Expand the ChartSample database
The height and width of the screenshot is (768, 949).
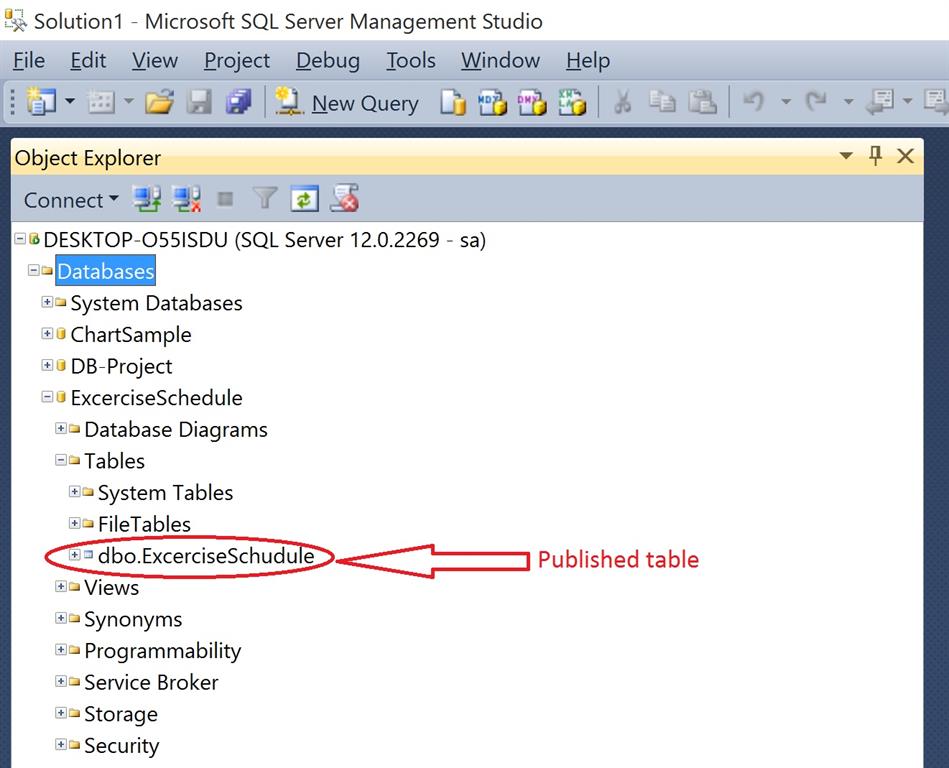click(x=47, y=333)
